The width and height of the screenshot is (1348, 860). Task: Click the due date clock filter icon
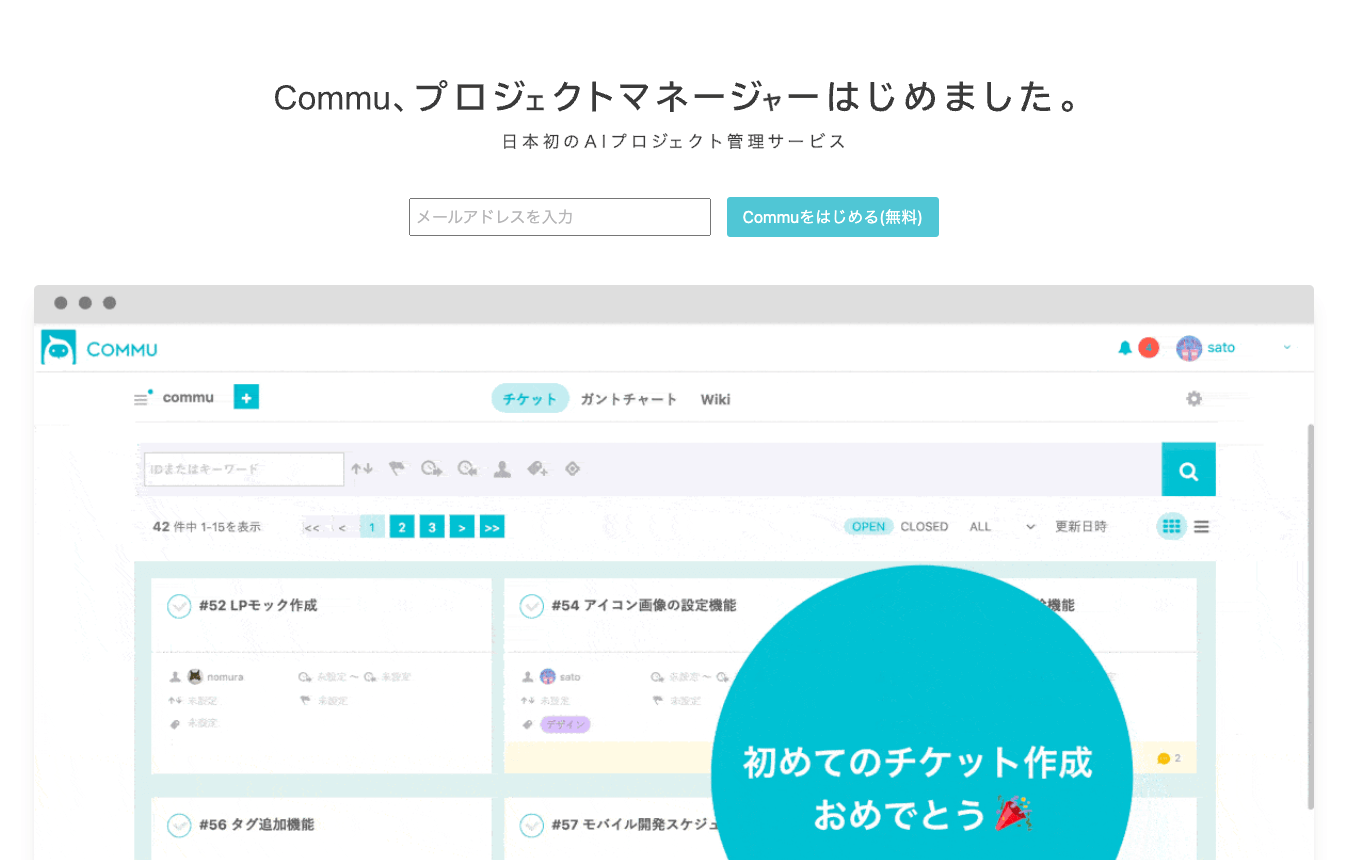tap(467, 468)
